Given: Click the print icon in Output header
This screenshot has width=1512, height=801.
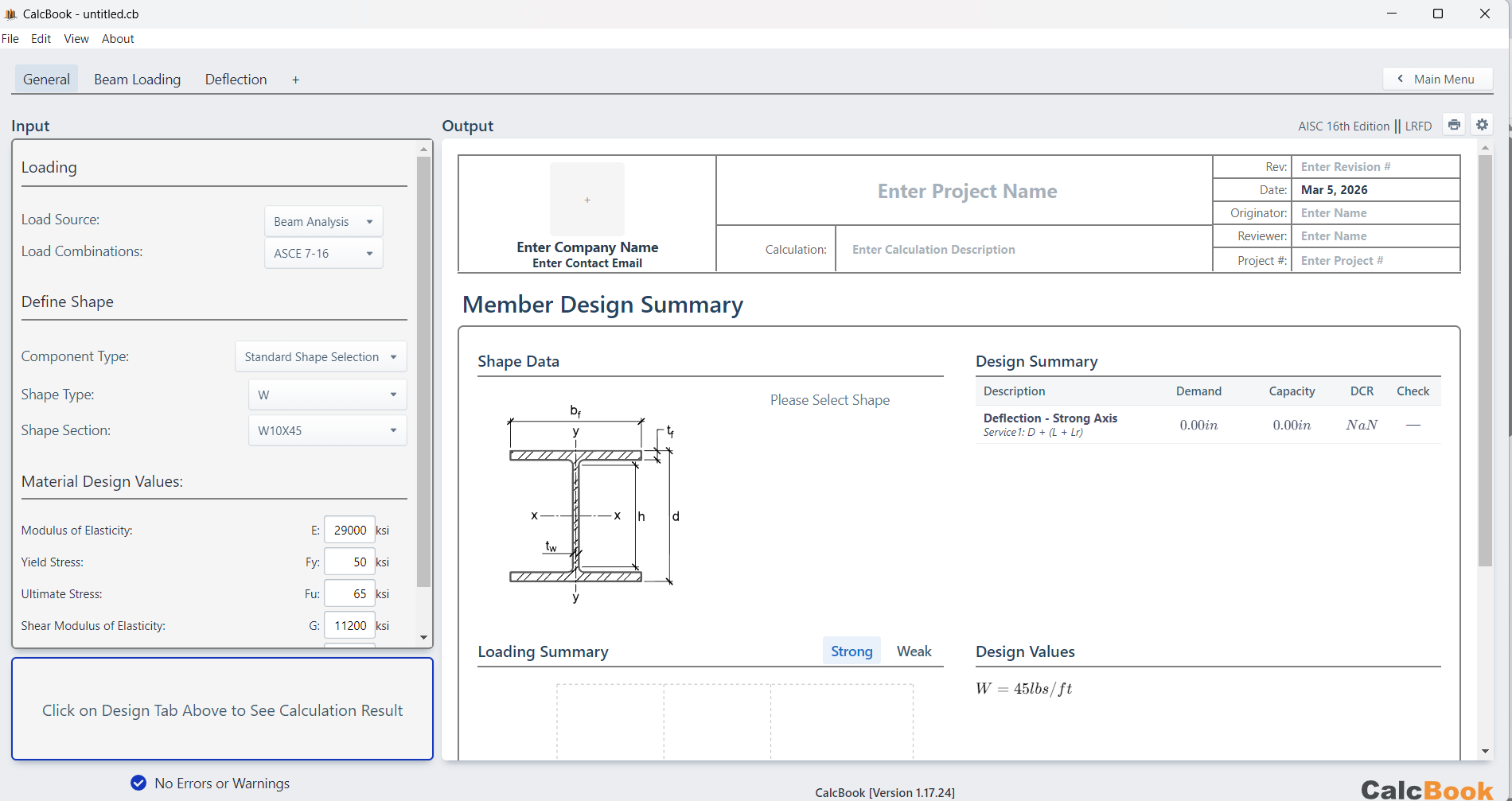Looking at the screenshot, I should 1454,125.
